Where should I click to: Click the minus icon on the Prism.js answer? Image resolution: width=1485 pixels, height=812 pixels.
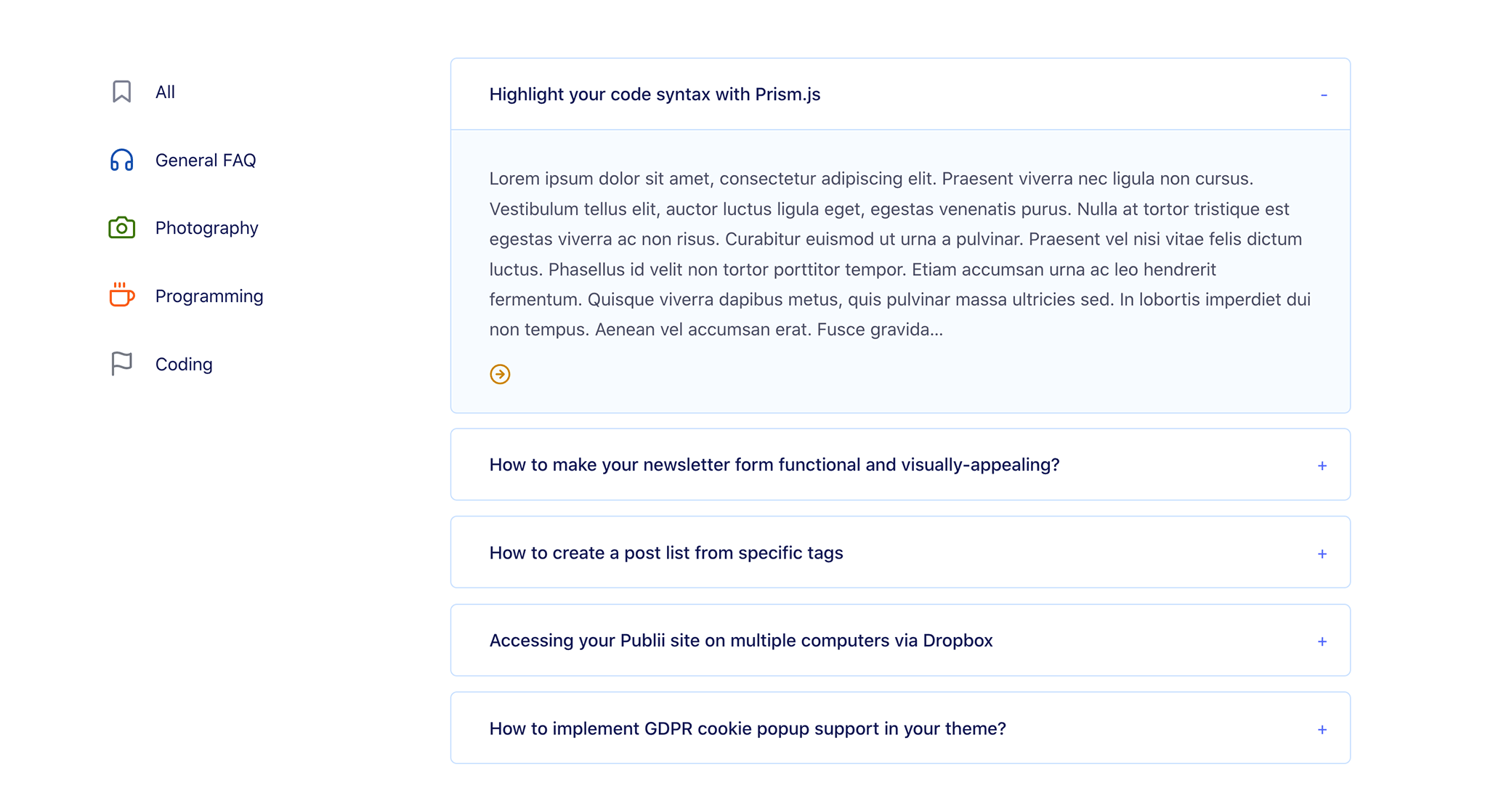tap(1324, 94)
